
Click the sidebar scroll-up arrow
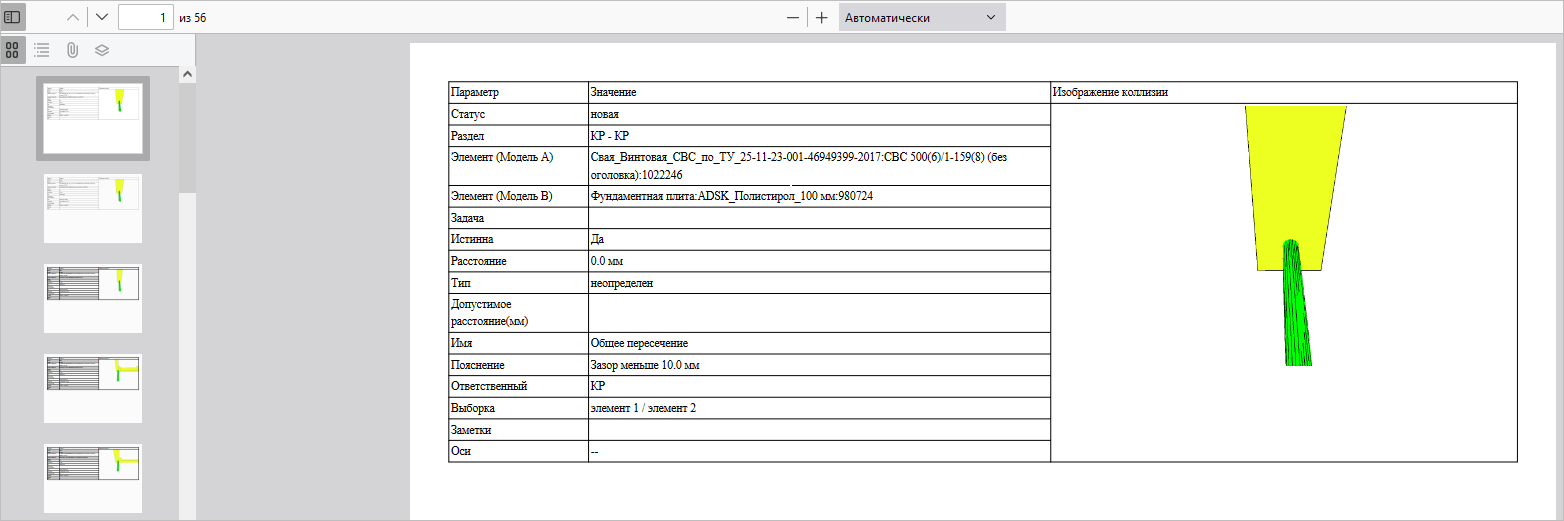(x=187, y=74)
